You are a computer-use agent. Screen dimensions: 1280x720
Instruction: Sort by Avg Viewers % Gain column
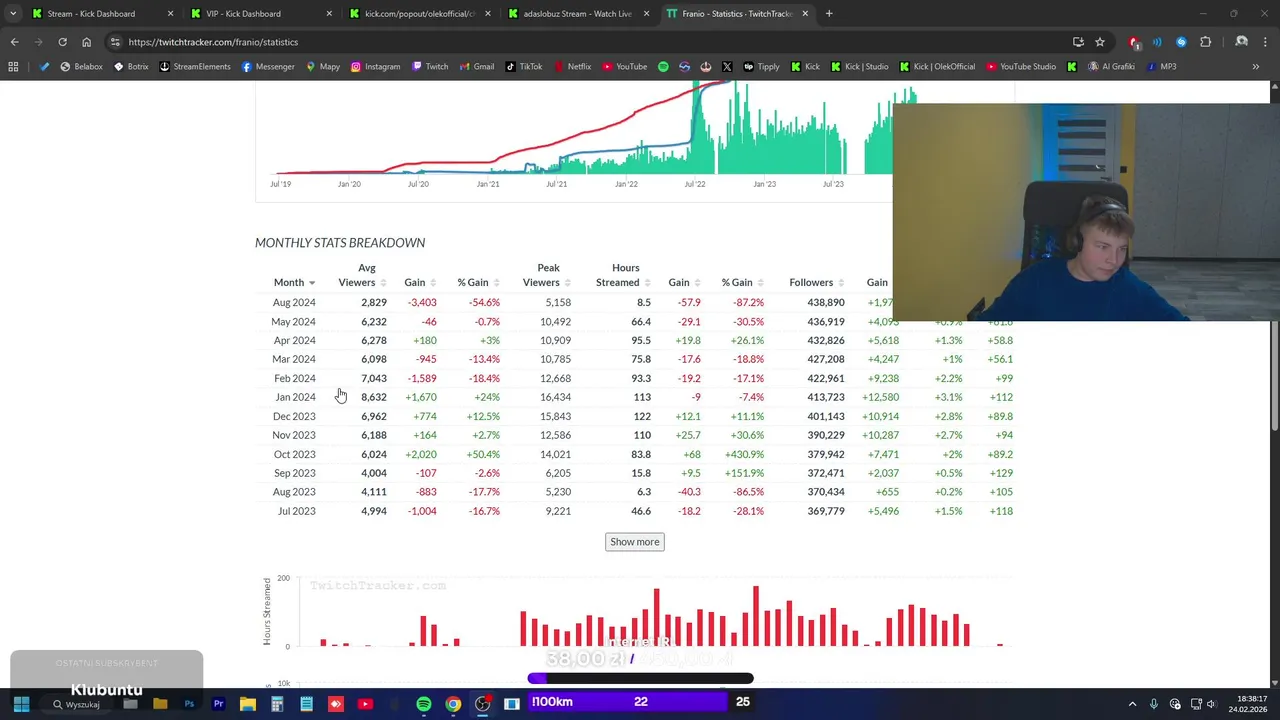pyautogui.click(x=478, y=283)
